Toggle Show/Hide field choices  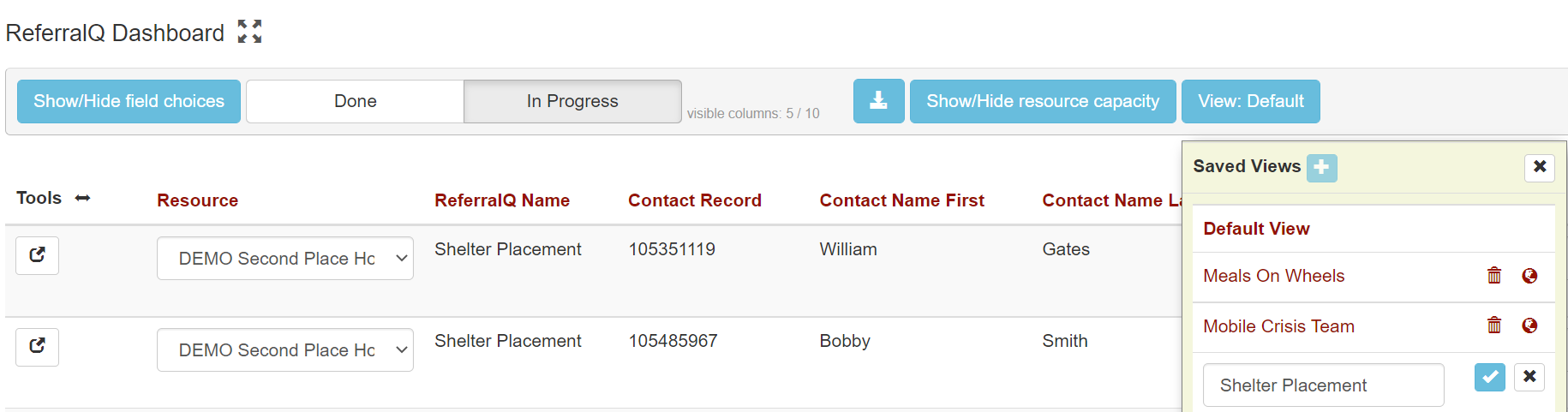[129, 101]
